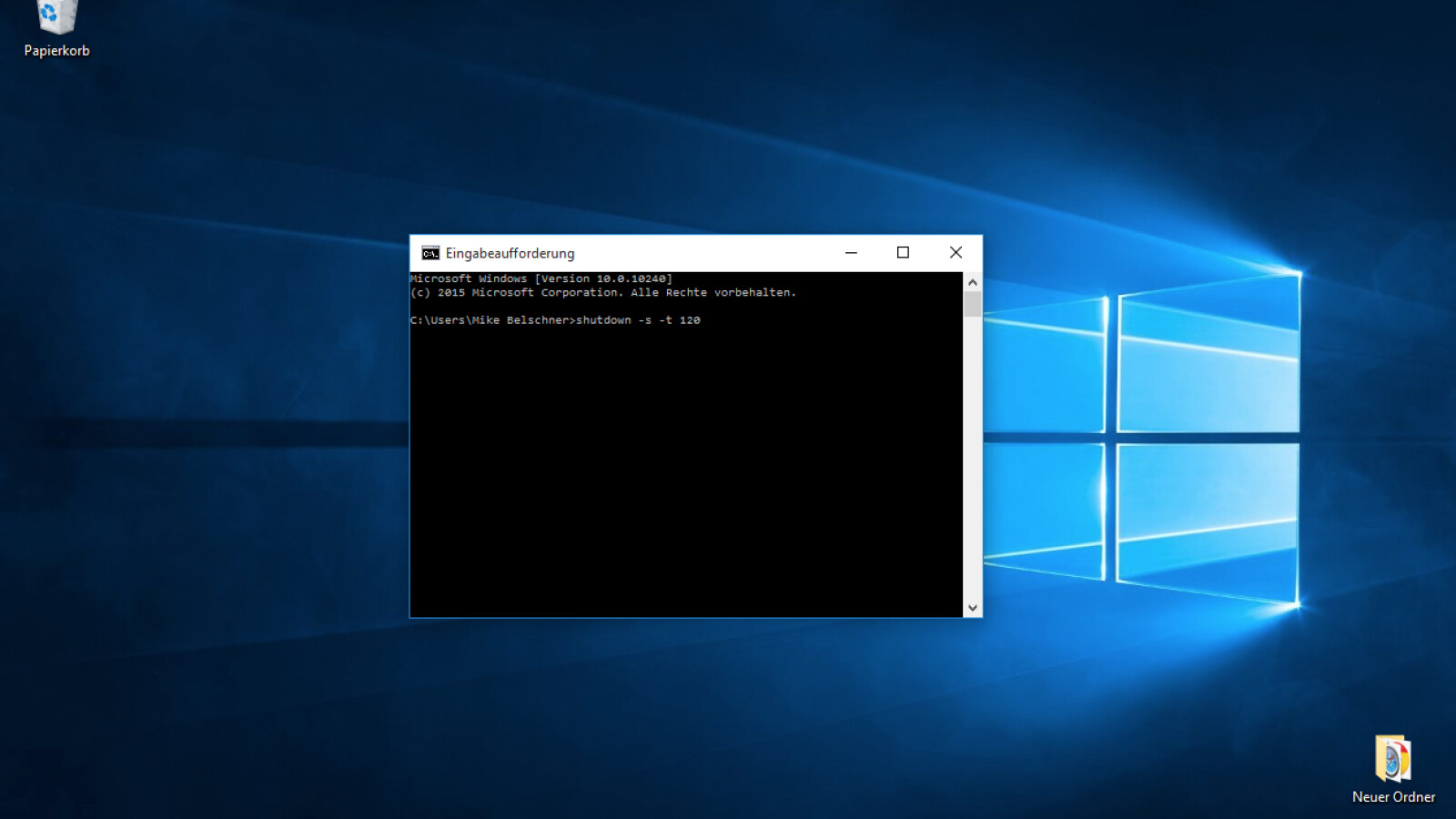Click the 'Alle Rechte vorbehalten.' copyright line

click(603, 293)
